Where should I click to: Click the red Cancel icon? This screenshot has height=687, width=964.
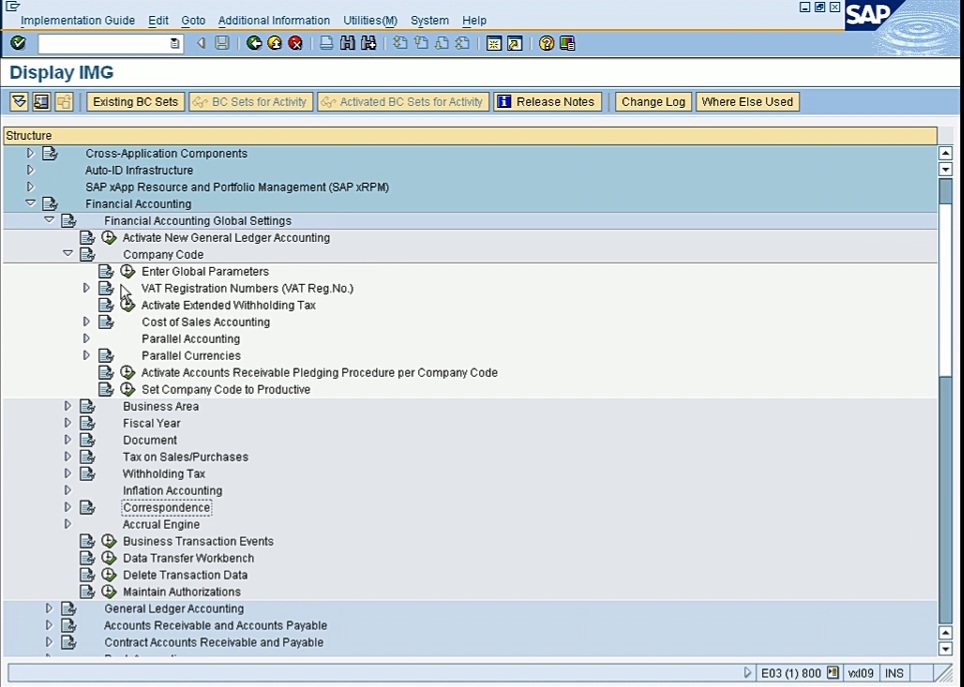point(296,43)
